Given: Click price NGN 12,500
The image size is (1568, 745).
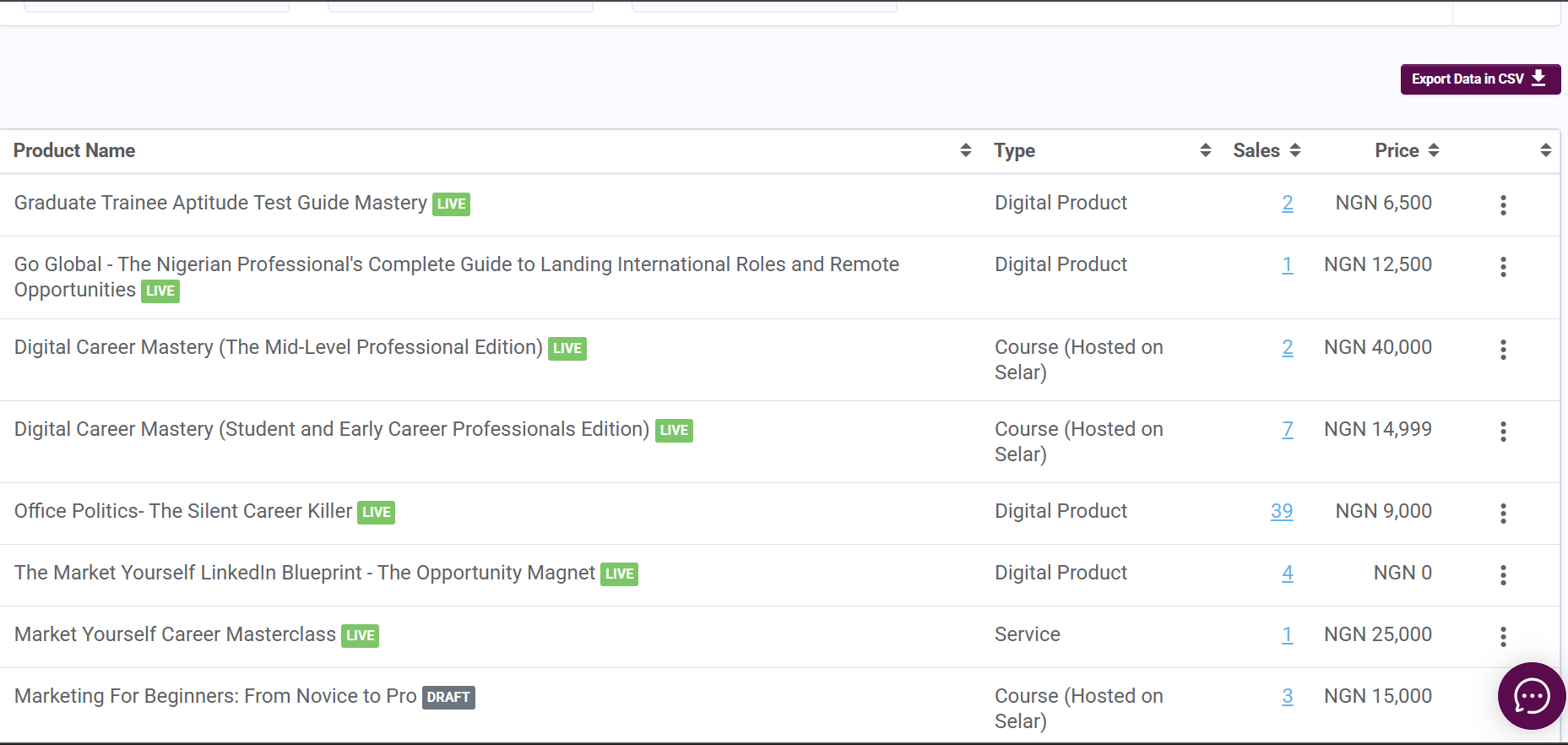Looking at the screenshot, I should (1378, 264).
